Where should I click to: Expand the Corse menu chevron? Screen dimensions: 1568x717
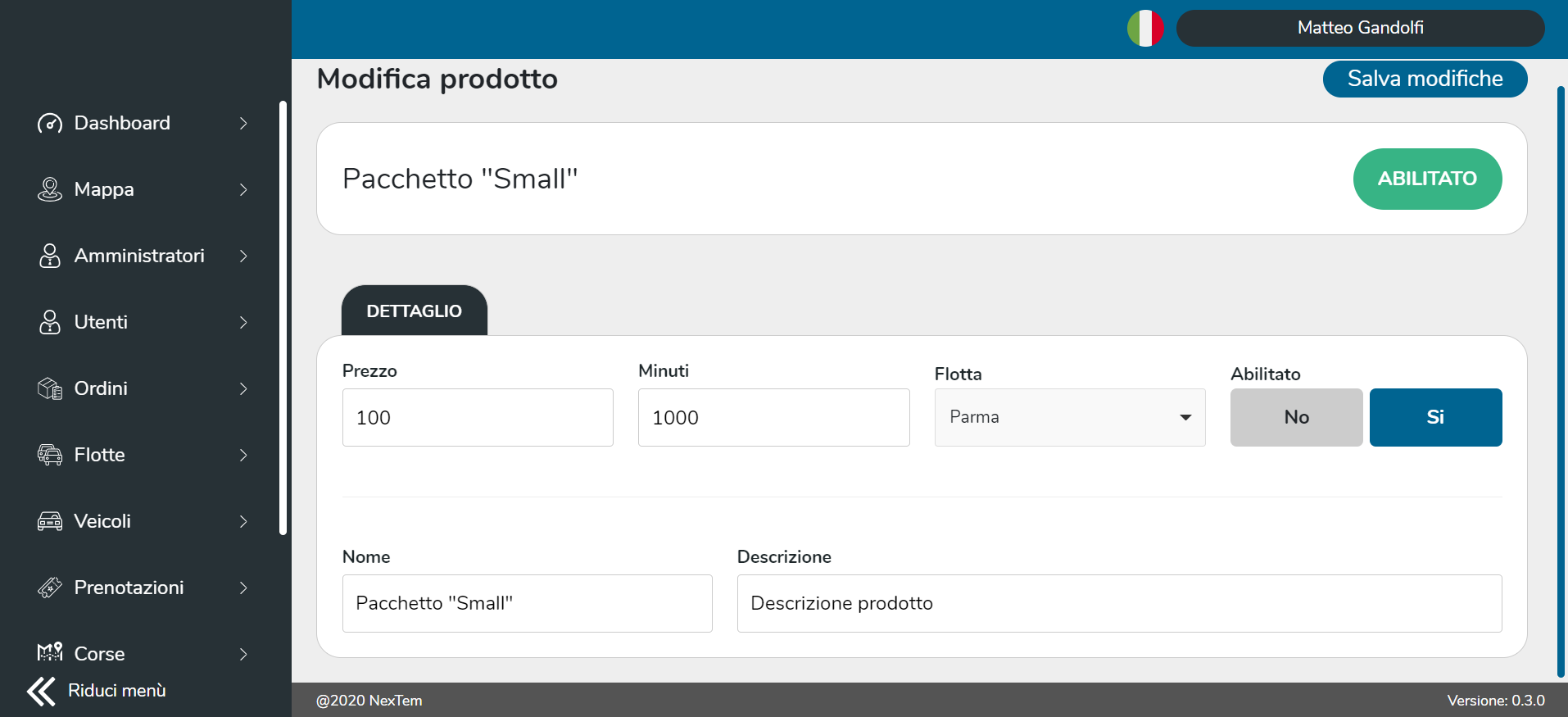pyautogui.click(x=243, y=654)
